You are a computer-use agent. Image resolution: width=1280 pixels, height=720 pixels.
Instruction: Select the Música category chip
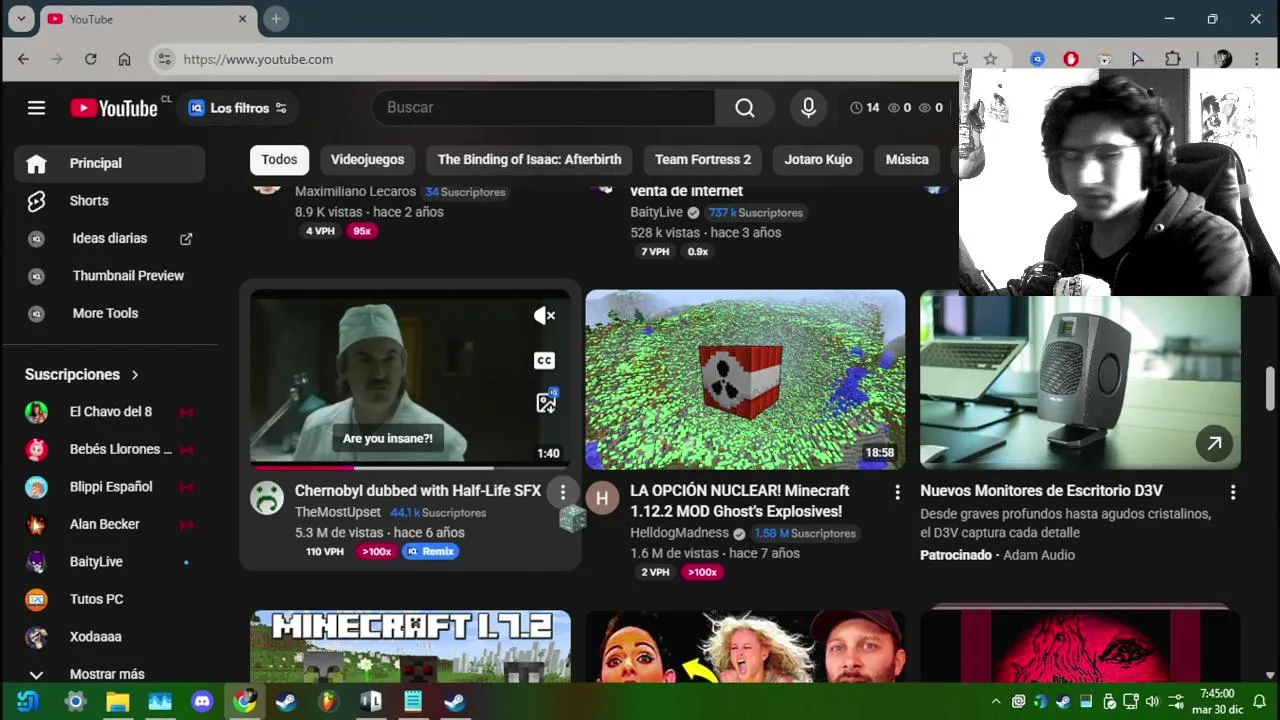point(907,159)
